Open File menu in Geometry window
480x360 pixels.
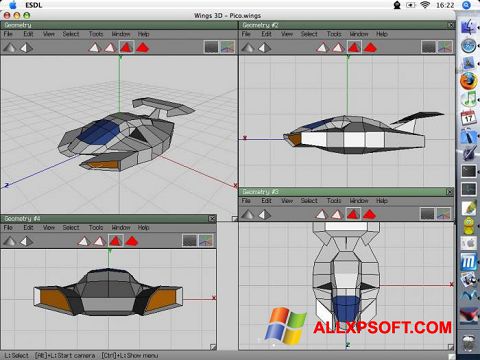[x=8, y=34]
